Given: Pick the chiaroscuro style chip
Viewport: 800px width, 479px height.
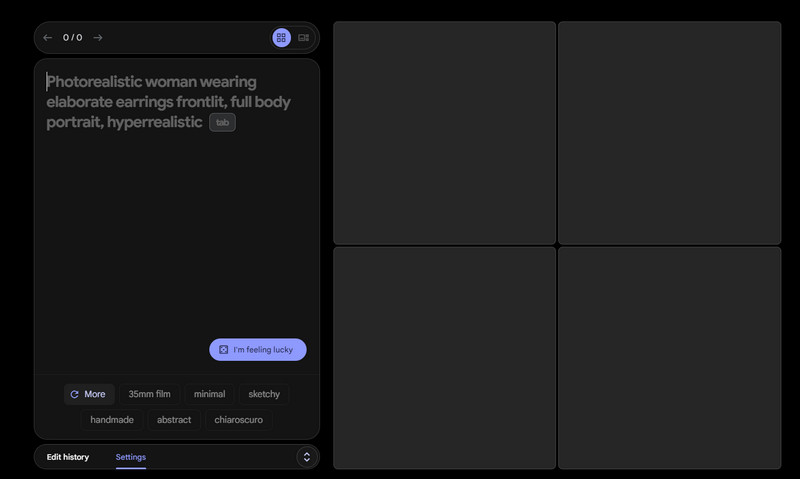Looking at the screenshot, I should click(238, 420).
